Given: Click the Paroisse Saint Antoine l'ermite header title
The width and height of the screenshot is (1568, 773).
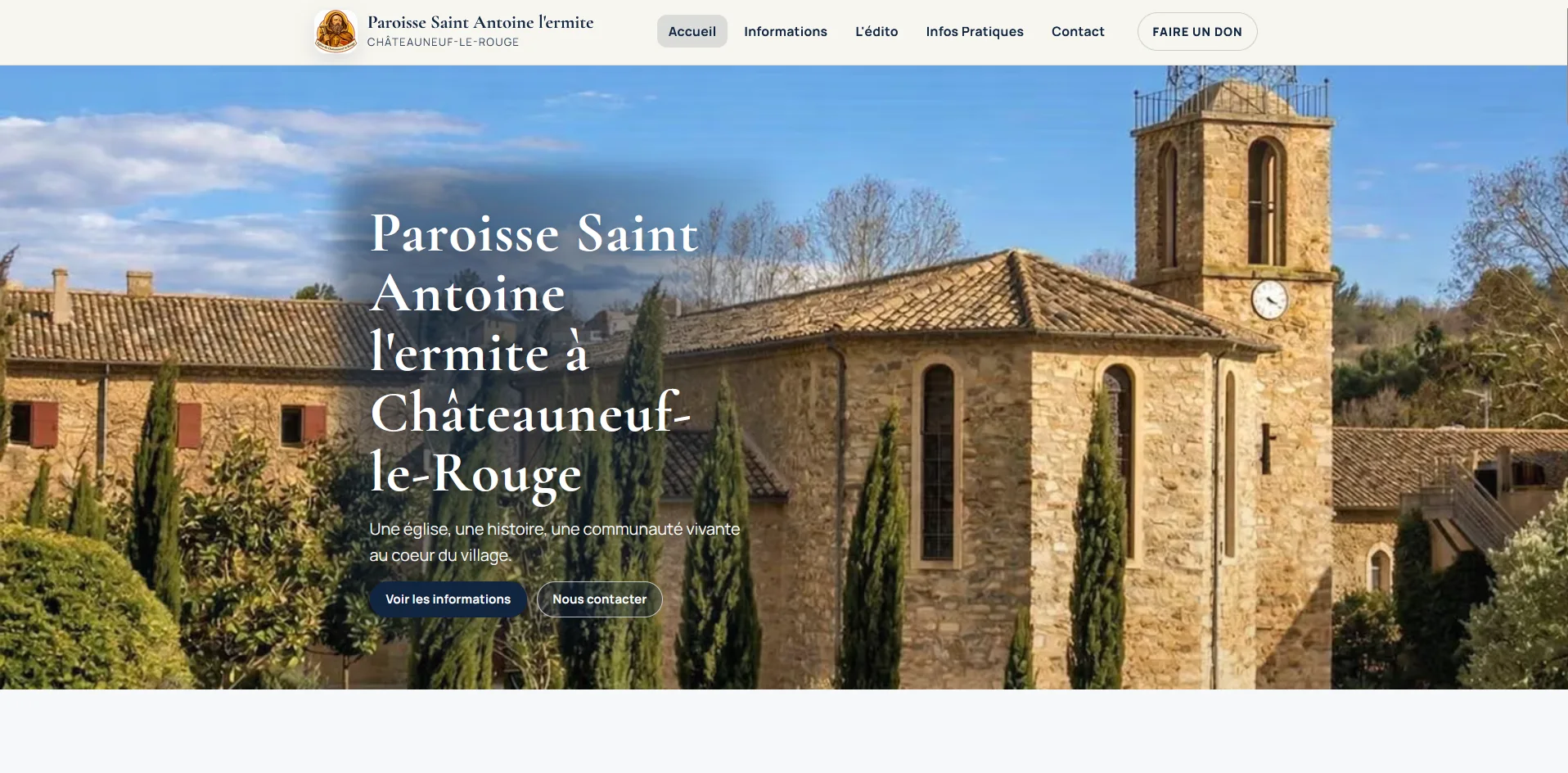Looking at the screenshot, I should click(480, 22).
